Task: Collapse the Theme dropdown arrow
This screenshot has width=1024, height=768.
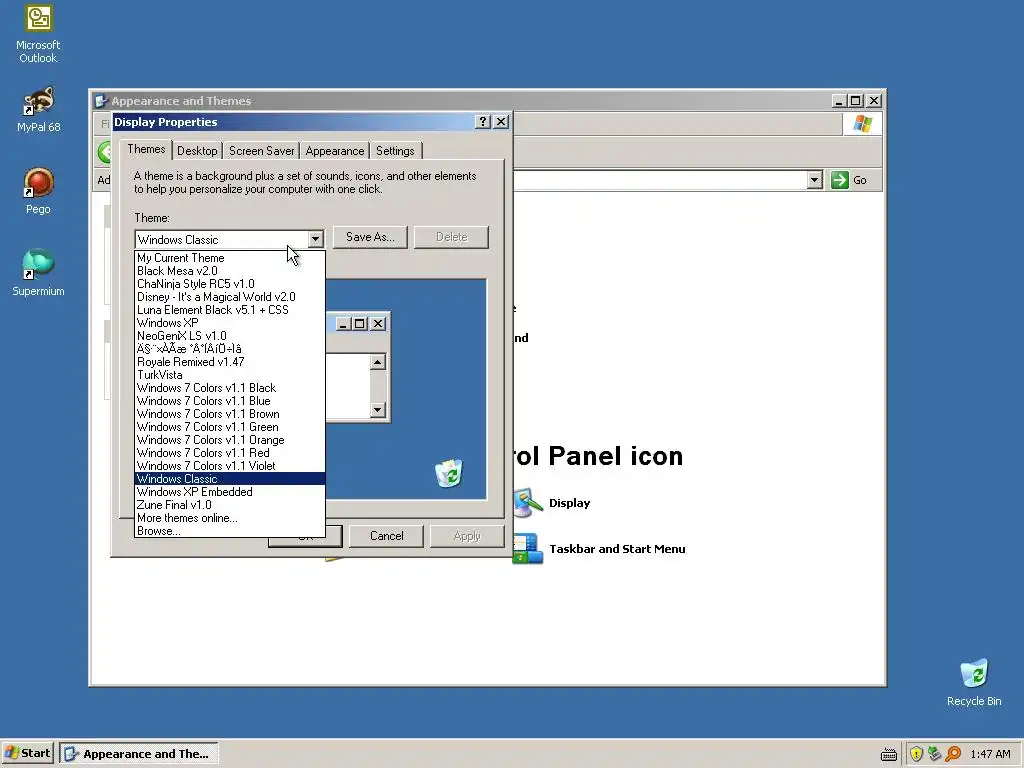Action: (315, 239)
